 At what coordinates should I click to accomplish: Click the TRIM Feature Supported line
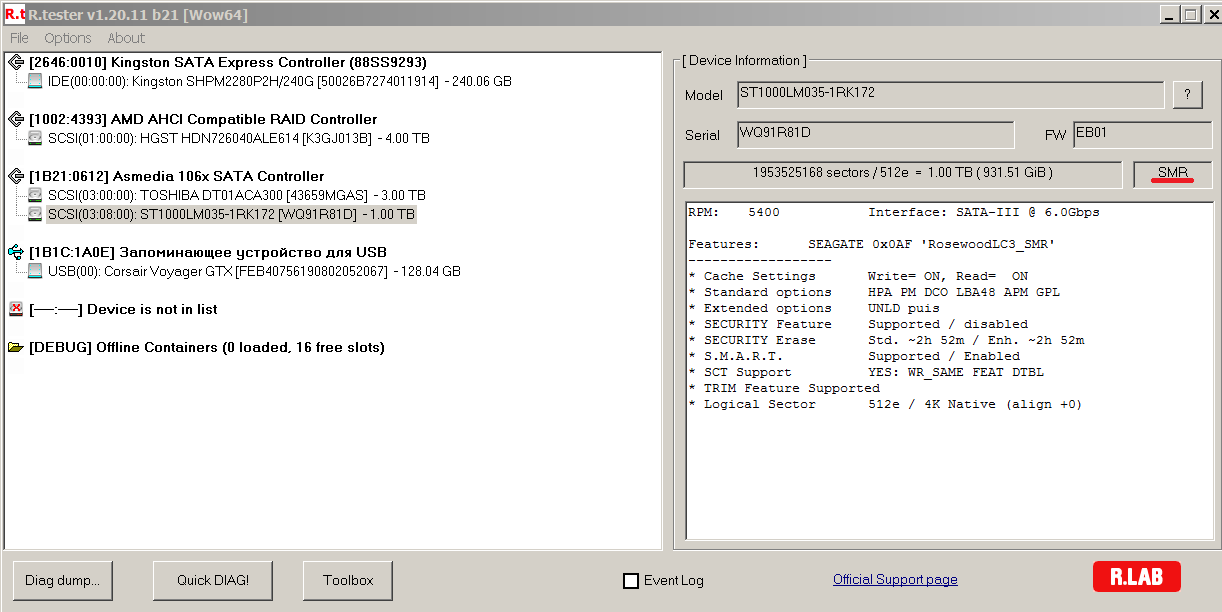[x=784, y=388]
